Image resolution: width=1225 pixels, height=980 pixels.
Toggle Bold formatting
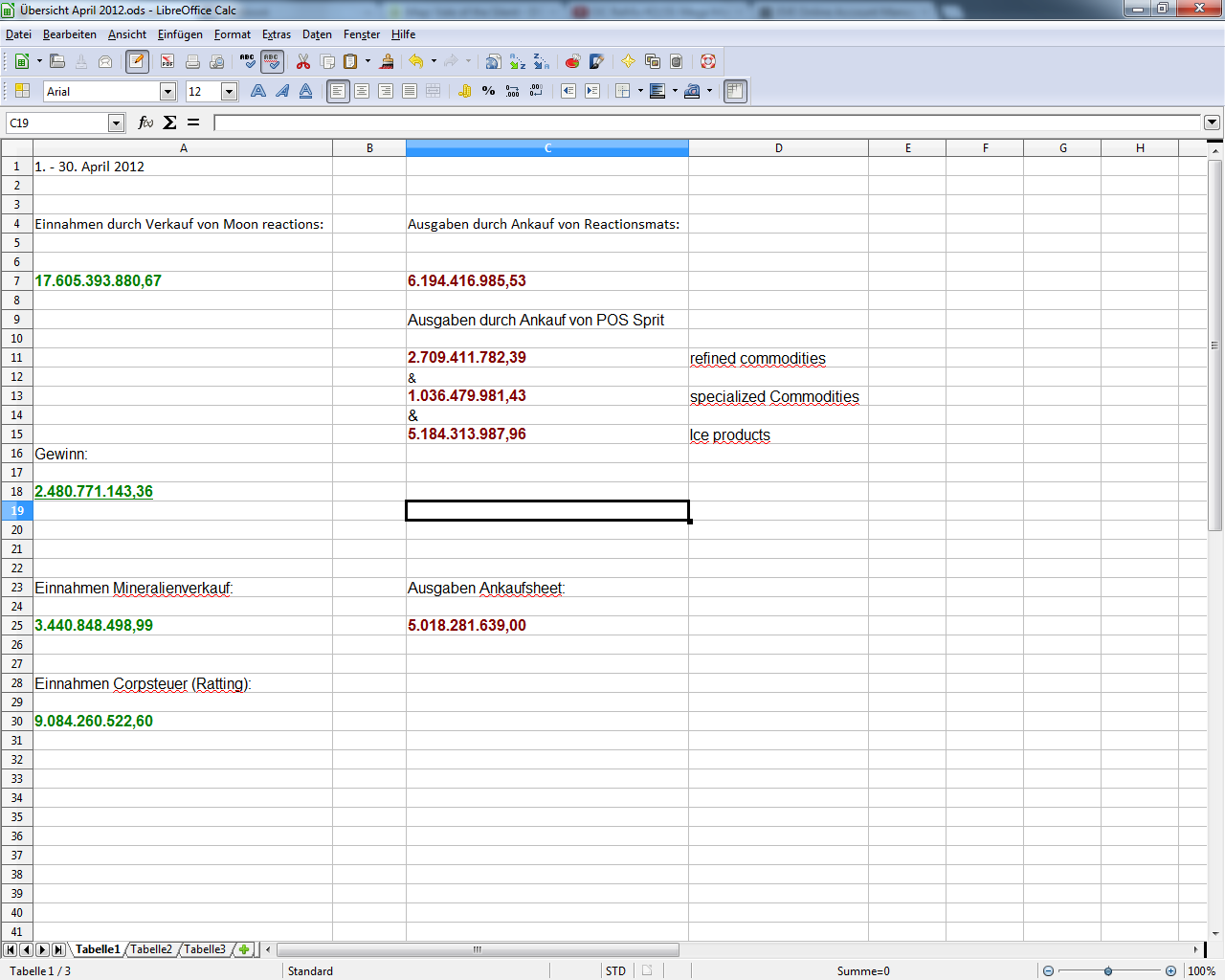tap(258, 91)
